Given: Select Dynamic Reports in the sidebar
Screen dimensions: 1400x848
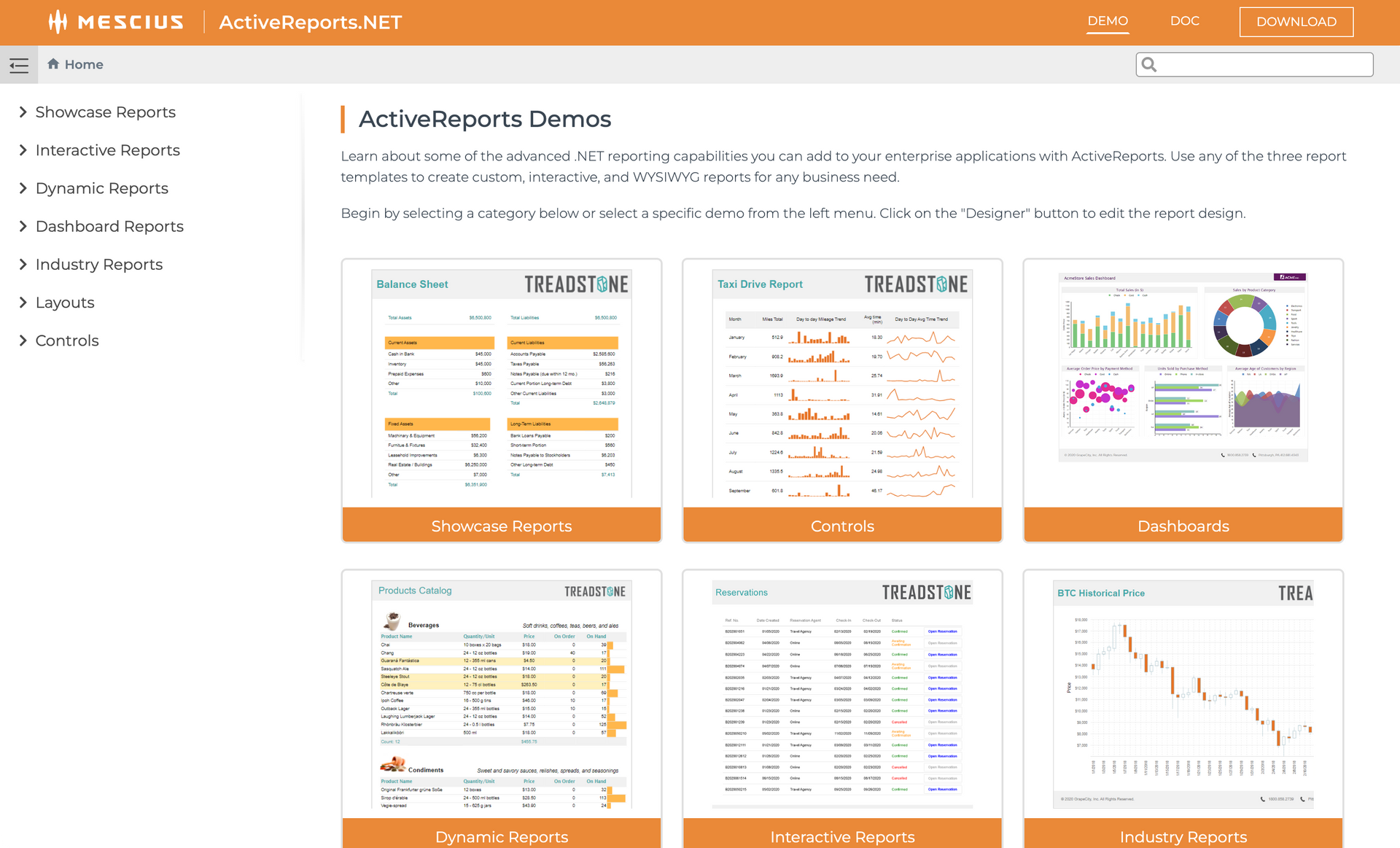Looking at the screenshot, I should 102,188.
